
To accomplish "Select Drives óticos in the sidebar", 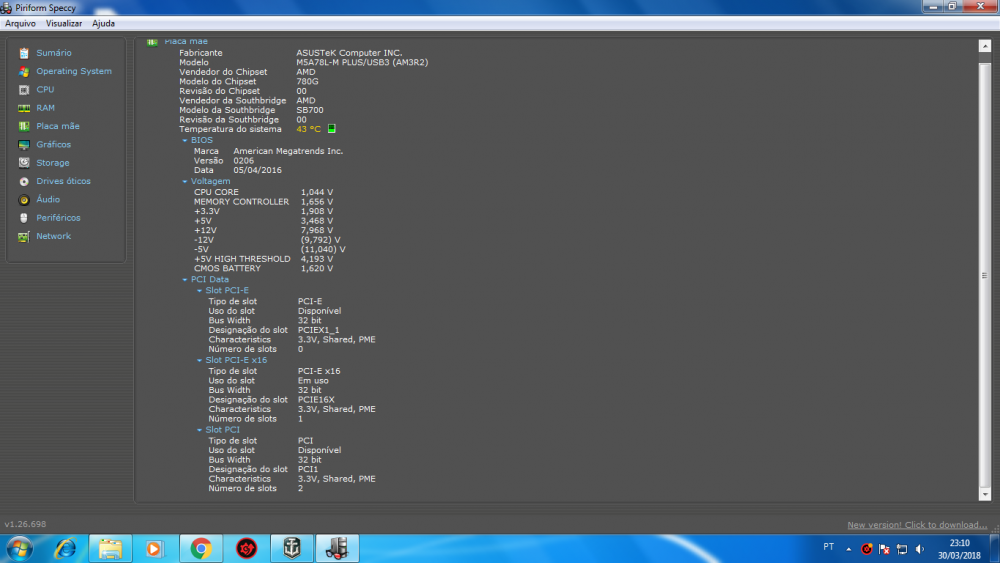I will (x=62, y=181).
